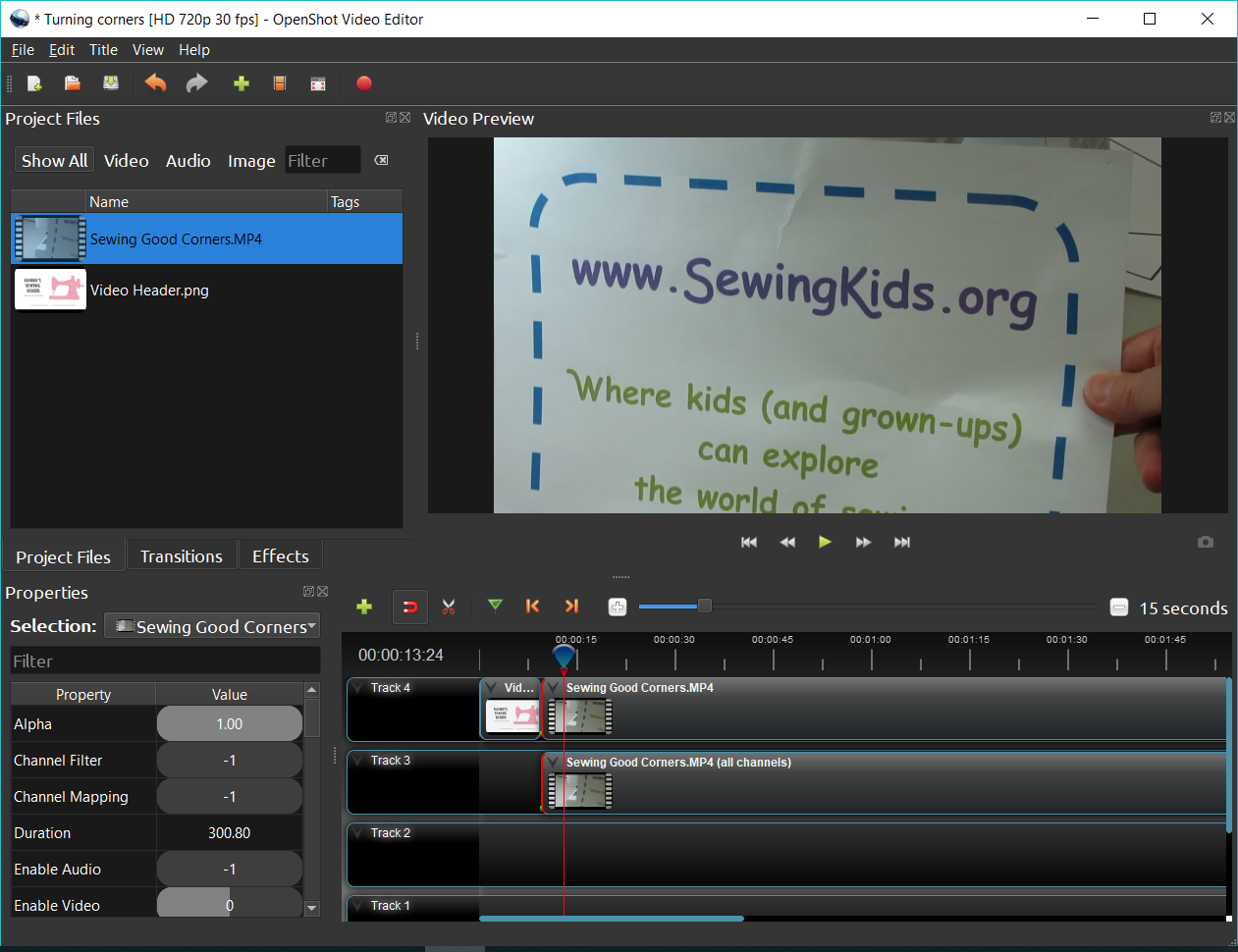This screenshot has width=1238, height=952.
Task: Click the Open Project folder icon
Action: 73,83
